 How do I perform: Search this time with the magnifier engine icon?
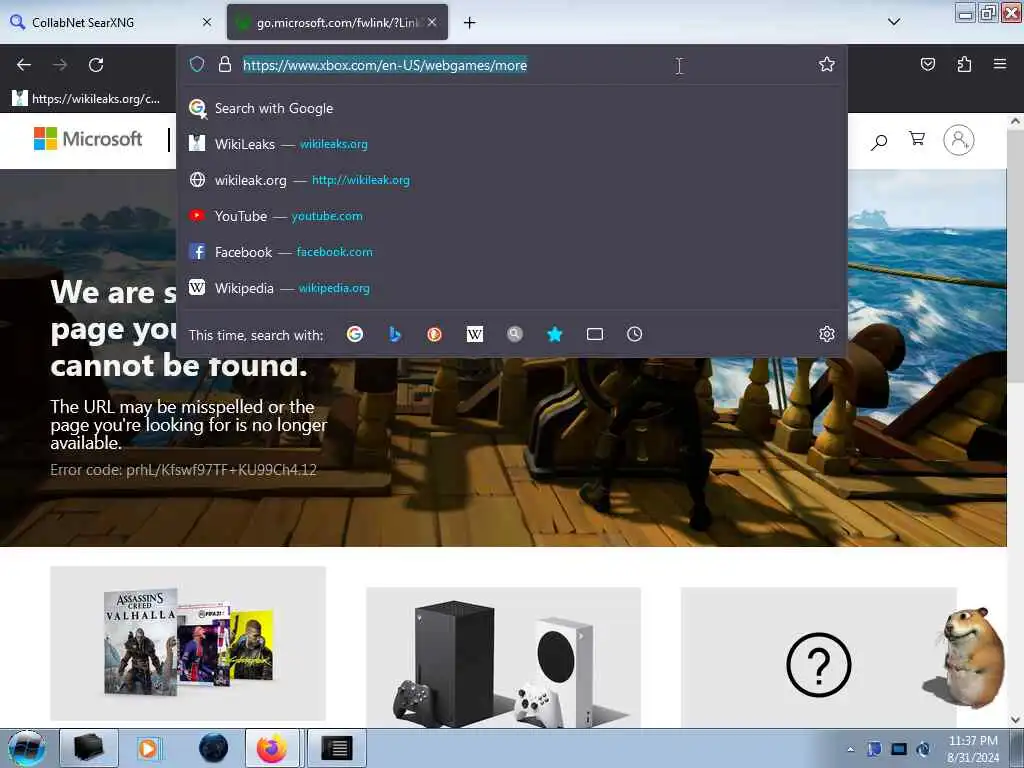coord(515,334)
